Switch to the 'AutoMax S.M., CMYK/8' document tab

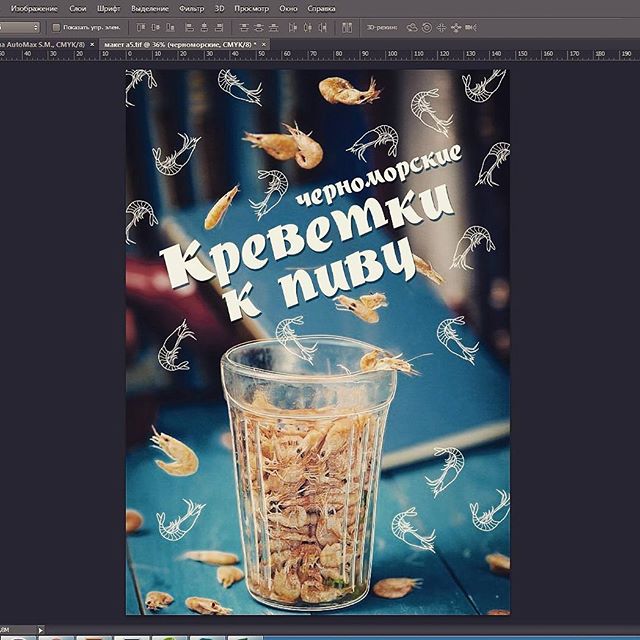coord(43,44)
